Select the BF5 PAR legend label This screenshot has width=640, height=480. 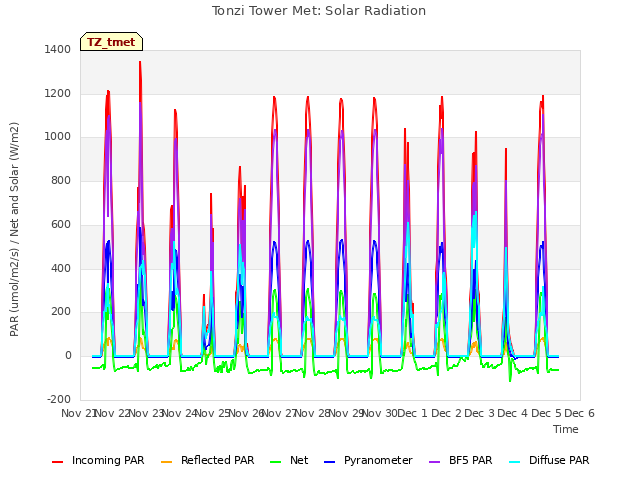(471, 460)
